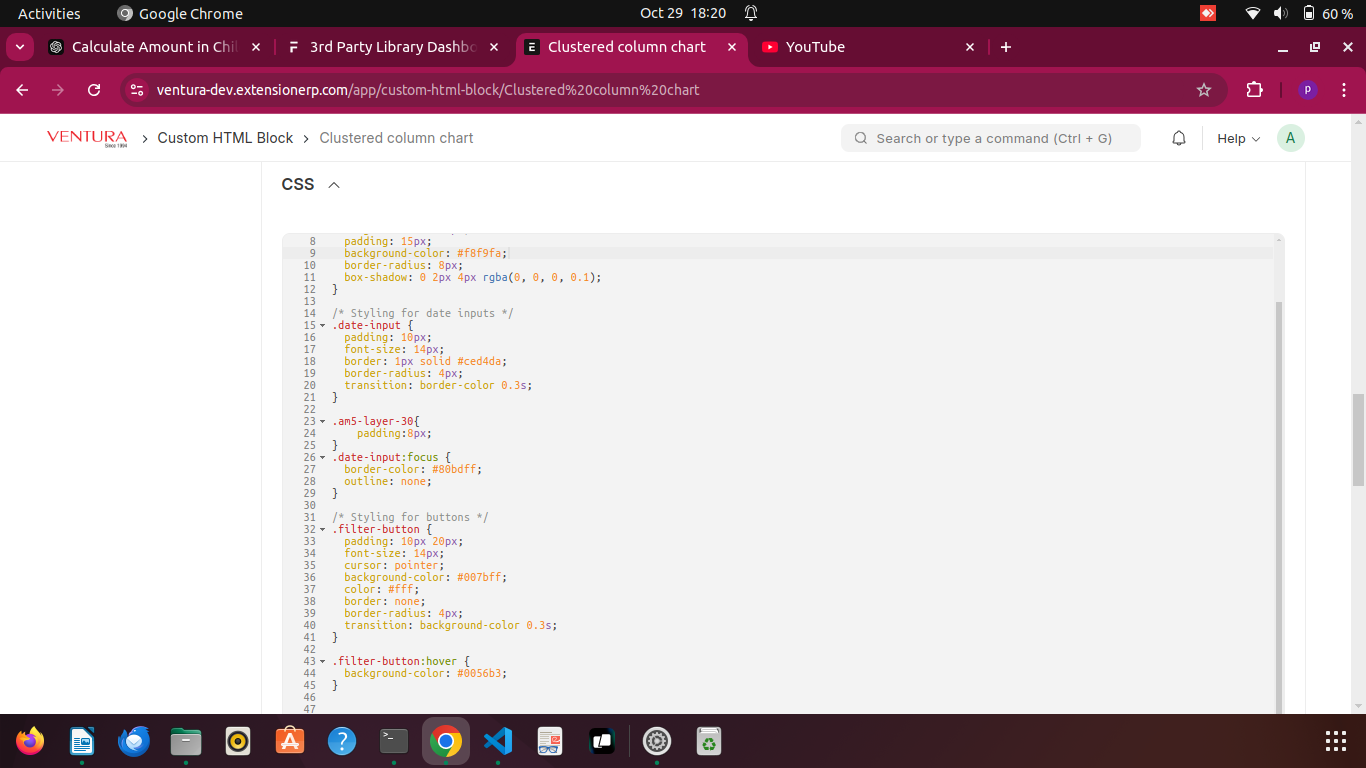Collapse the CSS section chevron
This screenshot has height=768, width=1366.
click(x=334, y=185)
